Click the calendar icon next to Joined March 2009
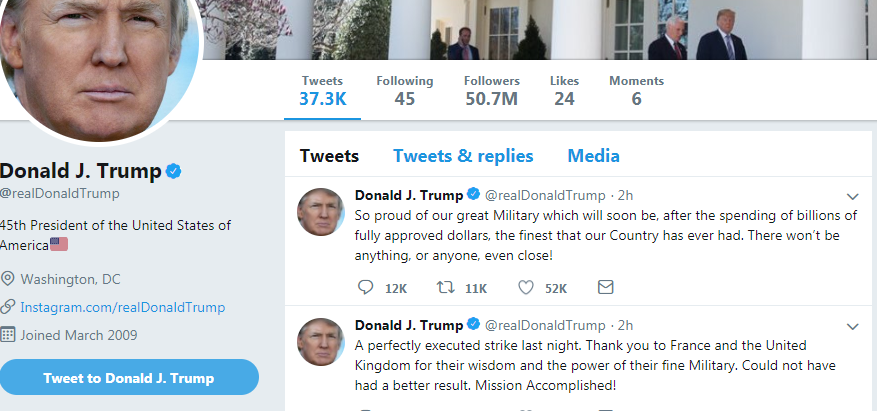The image size is (877, 411). 7,335
